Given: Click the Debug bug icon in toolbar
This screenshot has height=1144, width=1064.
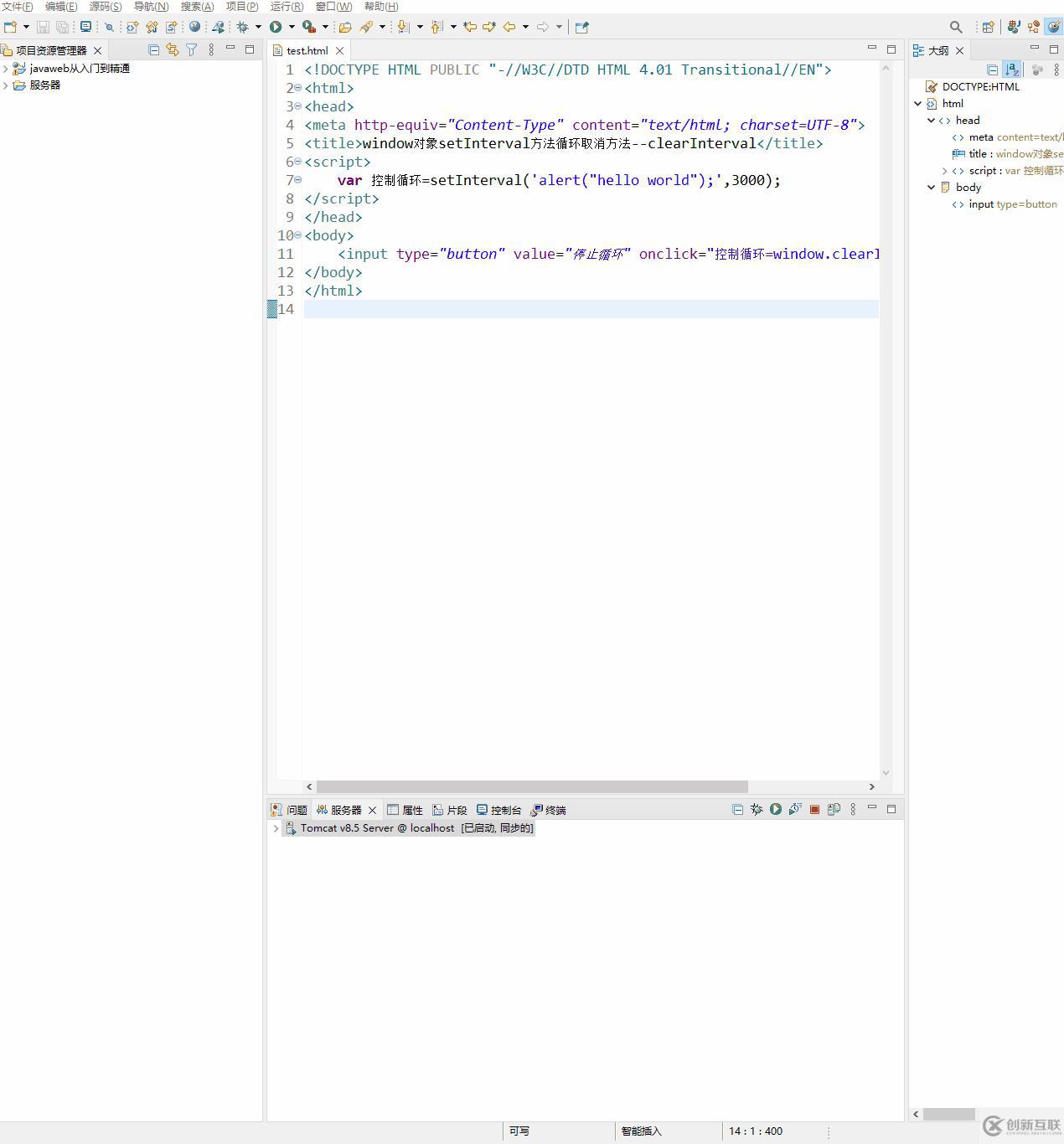Looking at the screenshot, I should tap(243, 27).
